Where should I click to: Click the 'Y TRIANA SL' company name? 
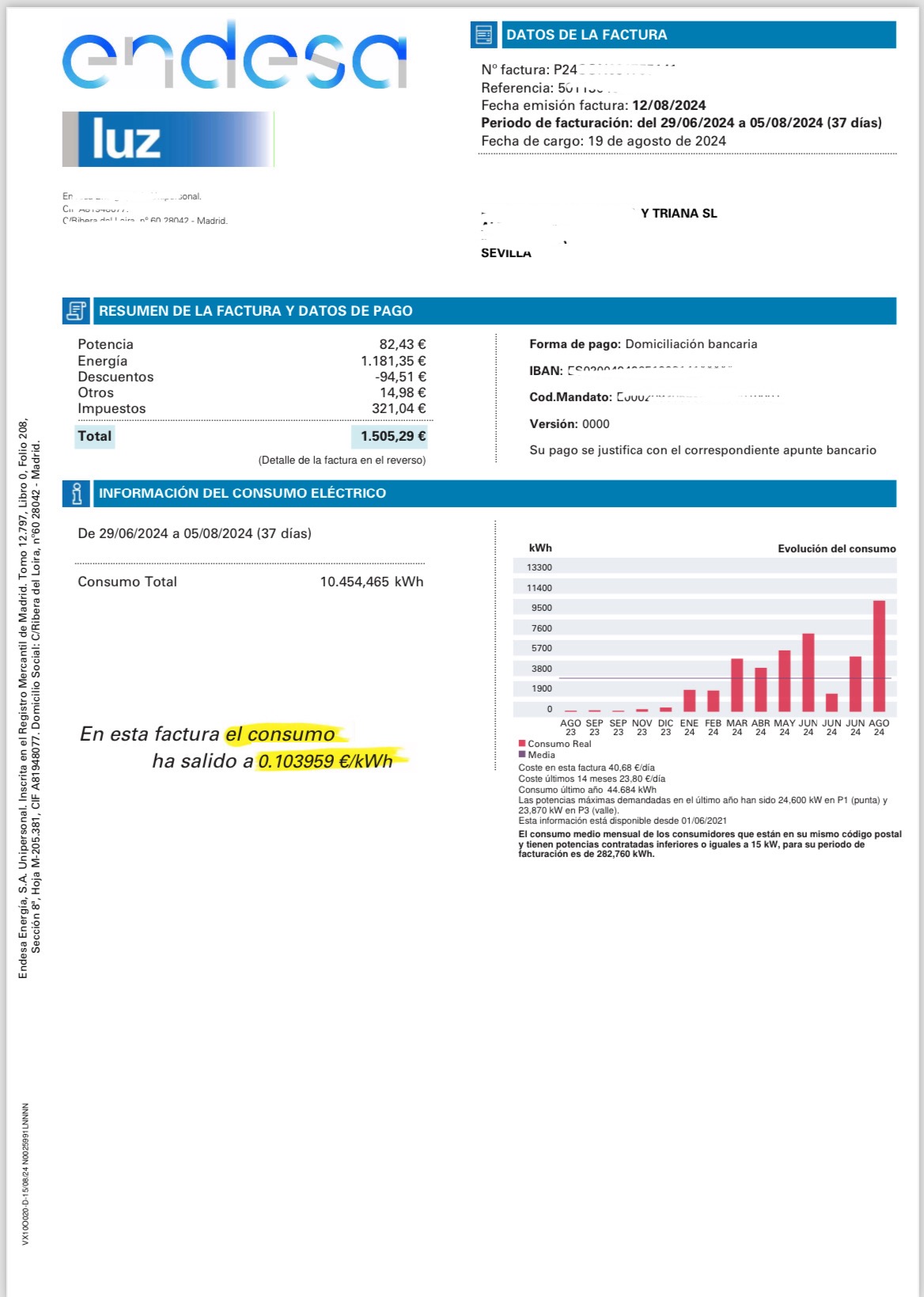click(x=679, y=214)
